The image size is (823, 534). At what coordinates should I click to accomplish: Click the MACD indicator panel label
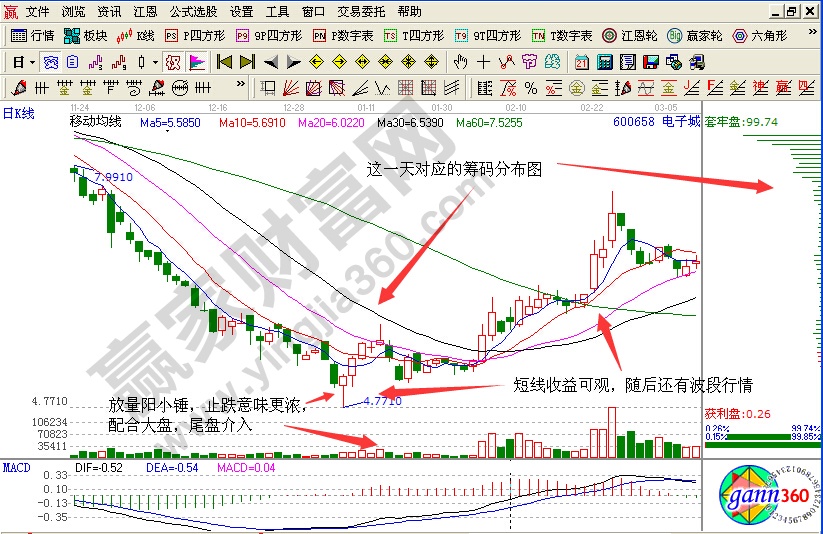[16, 467]
